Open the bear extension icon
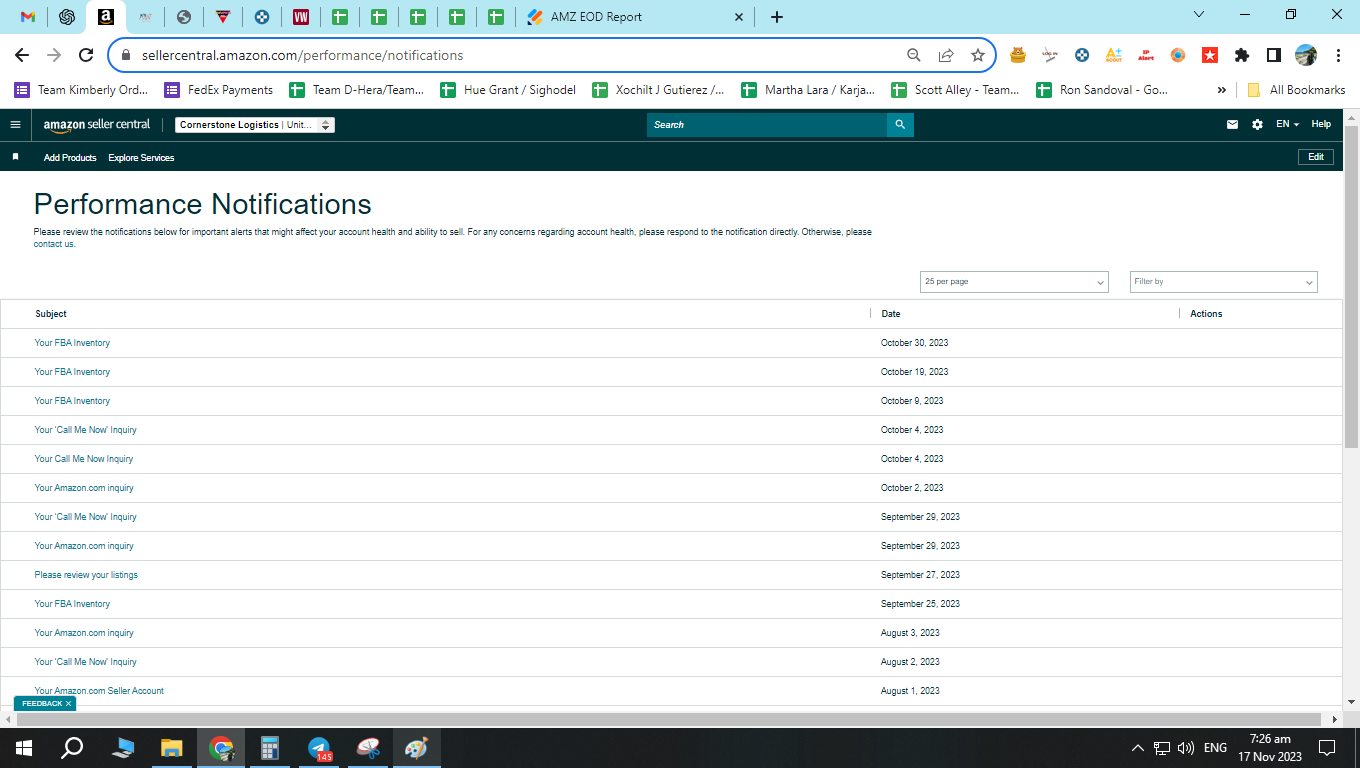This screenshot has height=768, width=1360. (x=1018, y=55)
